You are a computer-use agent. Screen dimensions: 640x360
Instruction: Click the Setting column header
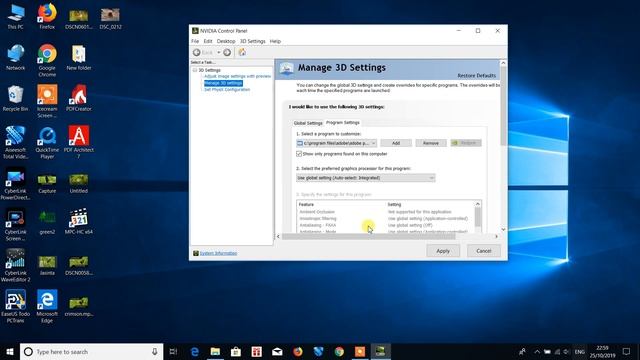tap(394, 204)
